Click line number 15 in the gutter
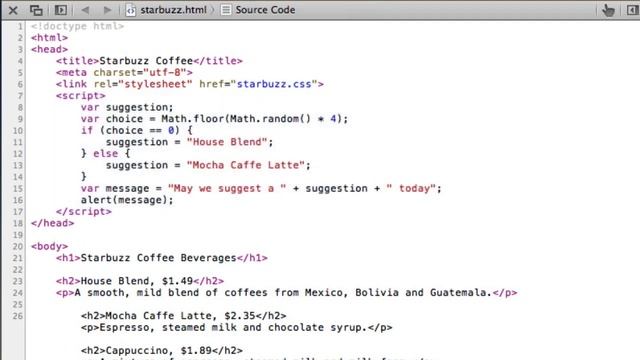The width and height of the screenshot is (640, 360). coord(18,189)
